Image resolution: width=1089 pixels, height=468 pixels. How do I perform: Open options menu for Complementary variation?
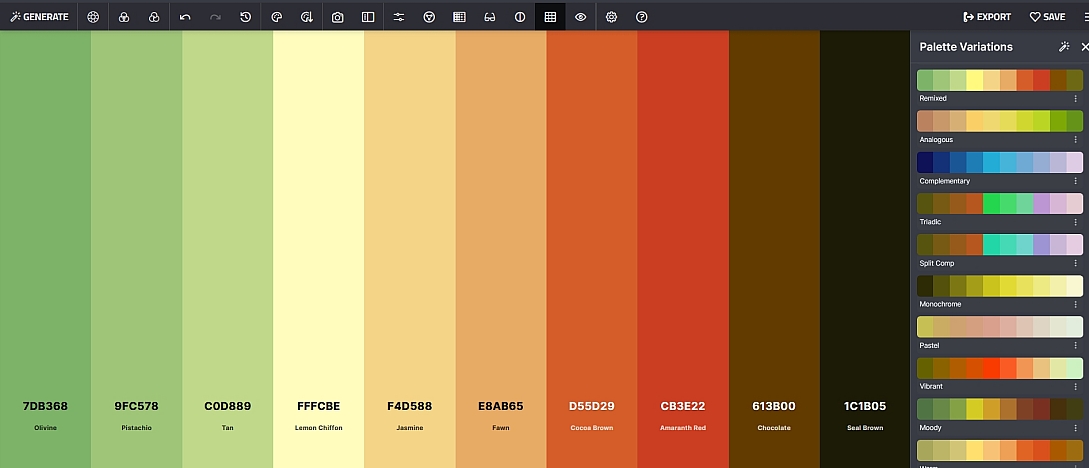[1075, 181]
